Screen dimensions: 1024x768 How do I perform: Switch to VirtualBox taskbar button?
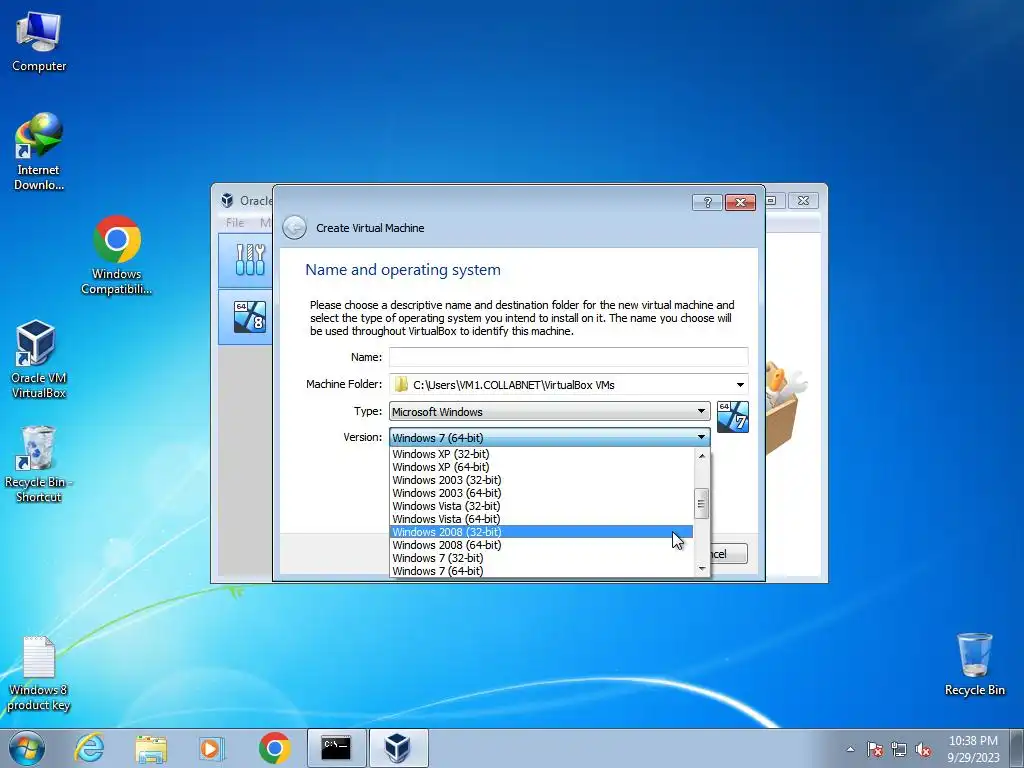tap(398, 748)
